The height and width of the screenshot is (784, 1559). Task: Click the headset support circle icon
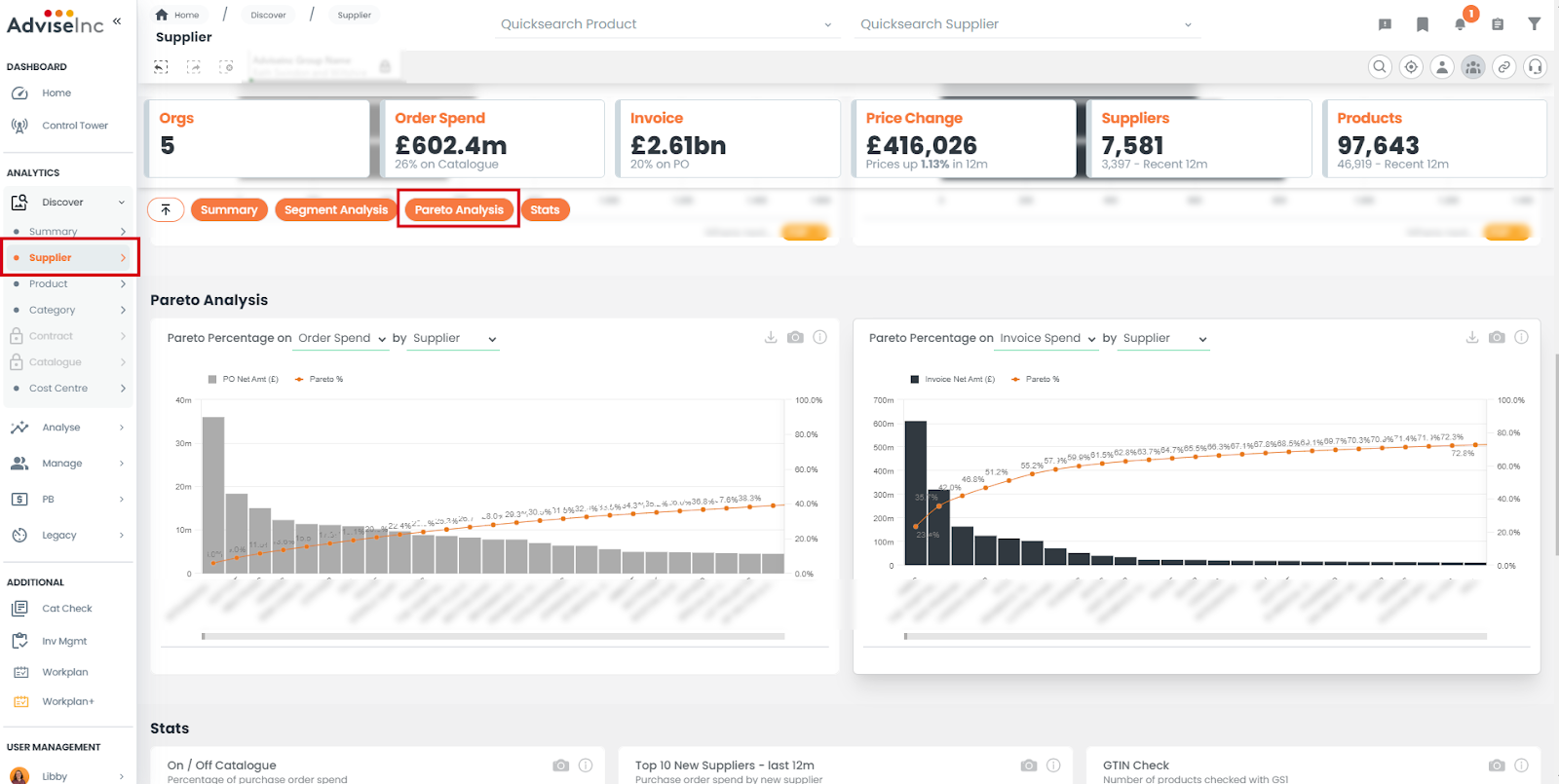(x=1536, y=67)
